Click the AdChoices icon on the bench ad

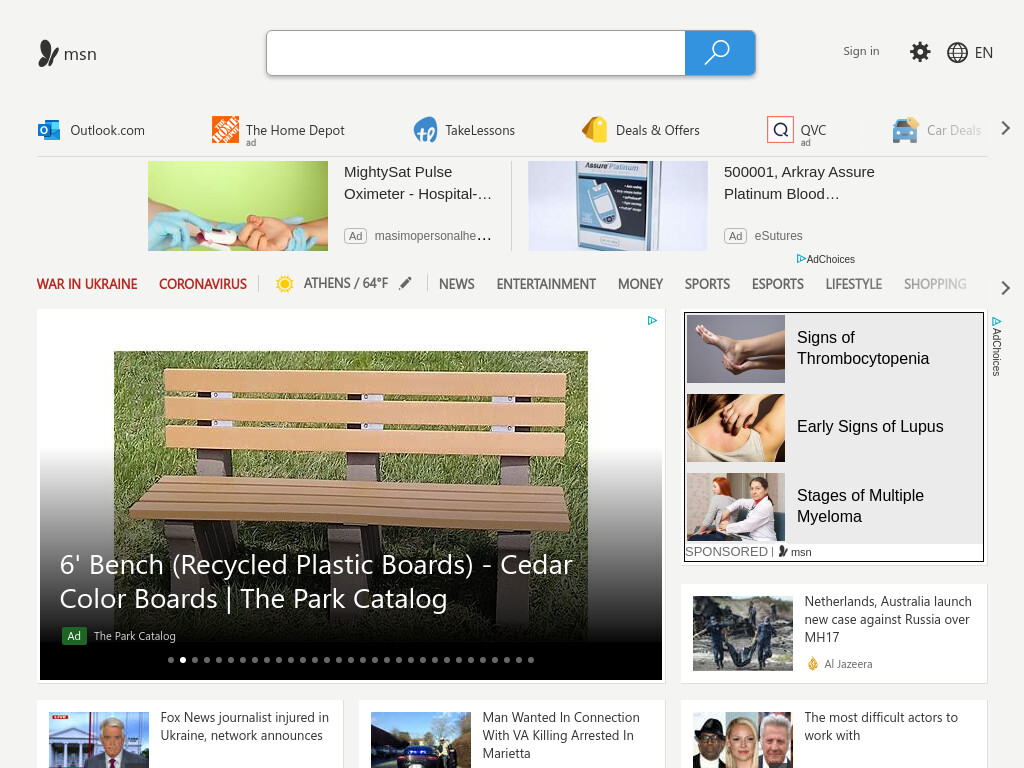pyautogui.click(x=652, y=320)
